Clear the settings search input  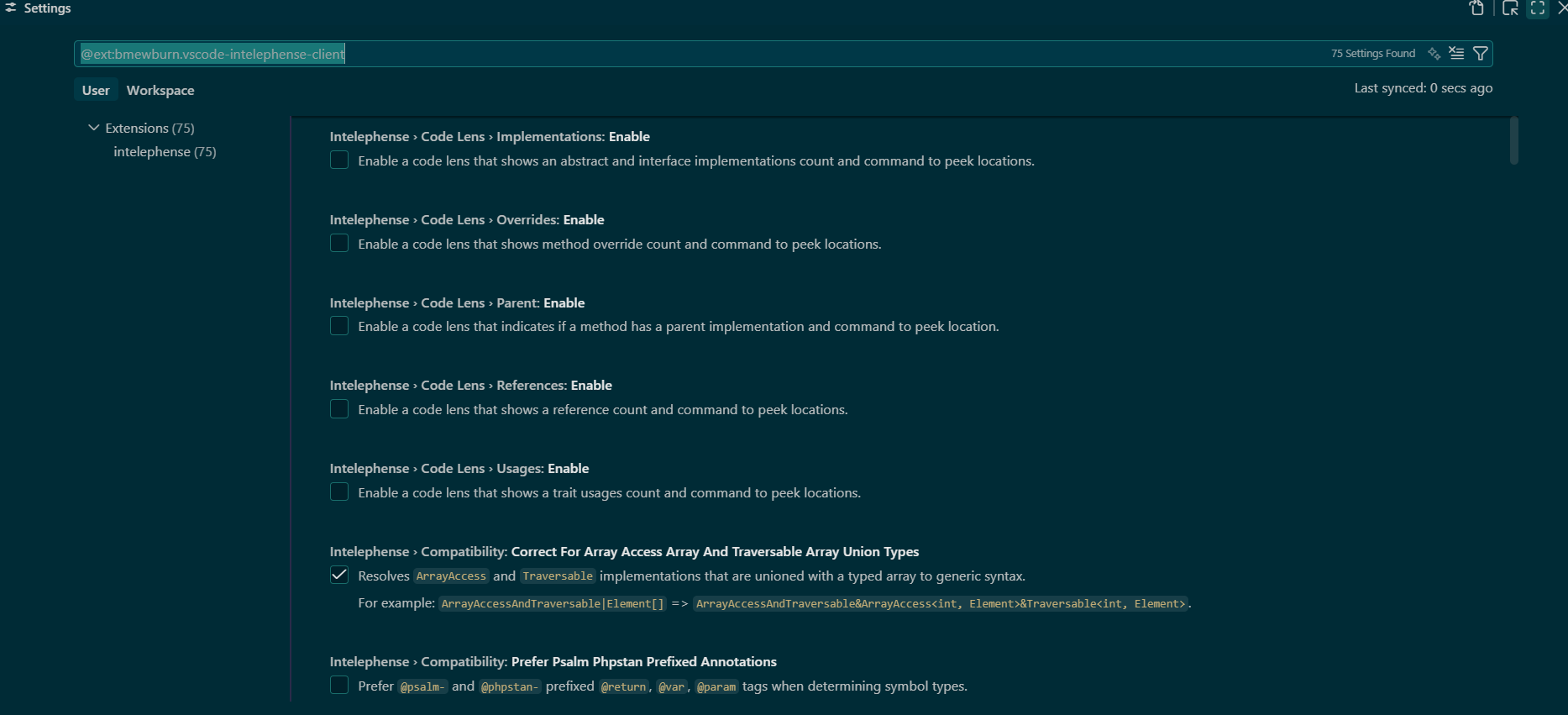[x=1456, y=54]
